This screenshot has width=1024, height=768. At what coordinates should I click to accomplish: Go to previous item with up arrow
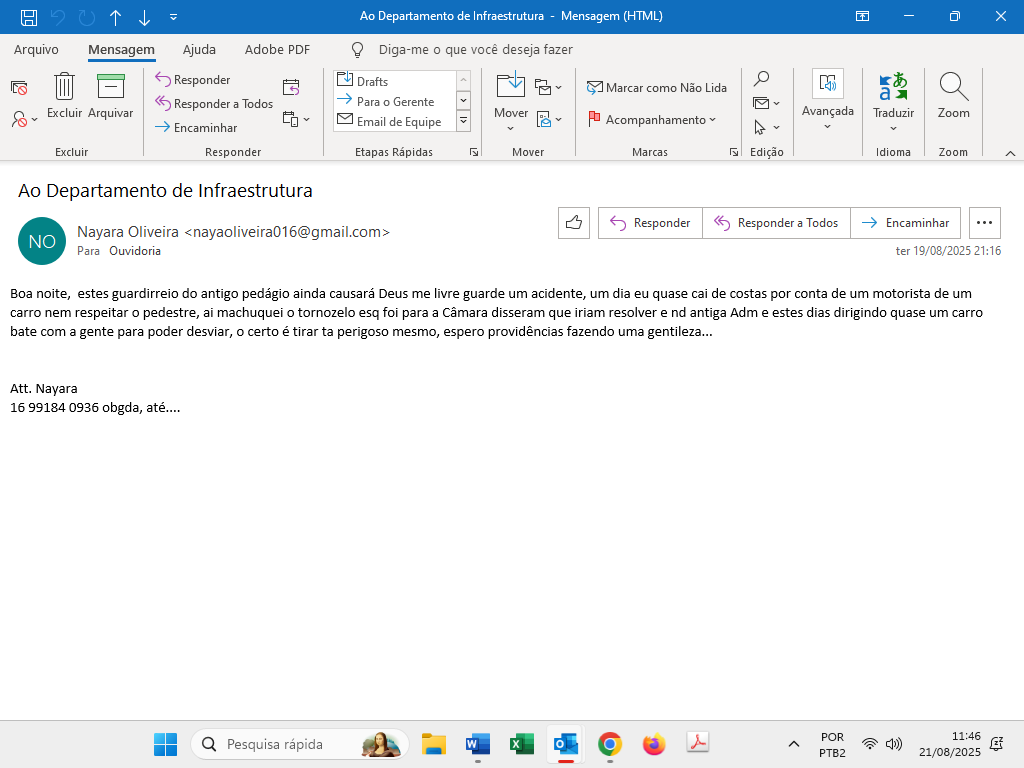coord(115,17)
